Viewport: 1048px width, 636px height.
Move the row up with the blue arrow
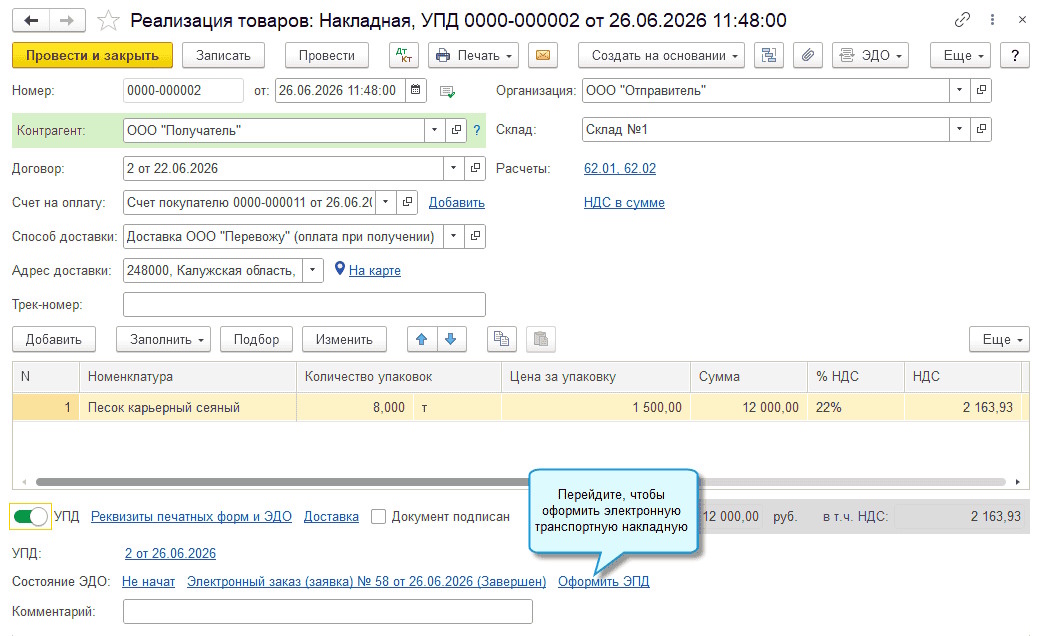point(422,339)
